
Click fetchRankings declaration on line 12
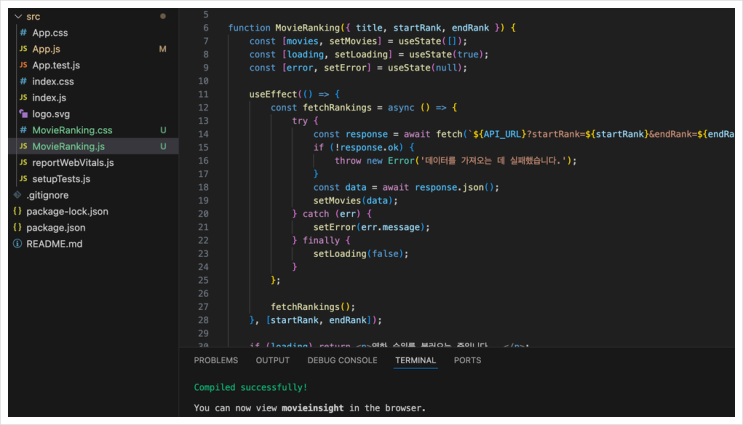click(x=337, y=108)
